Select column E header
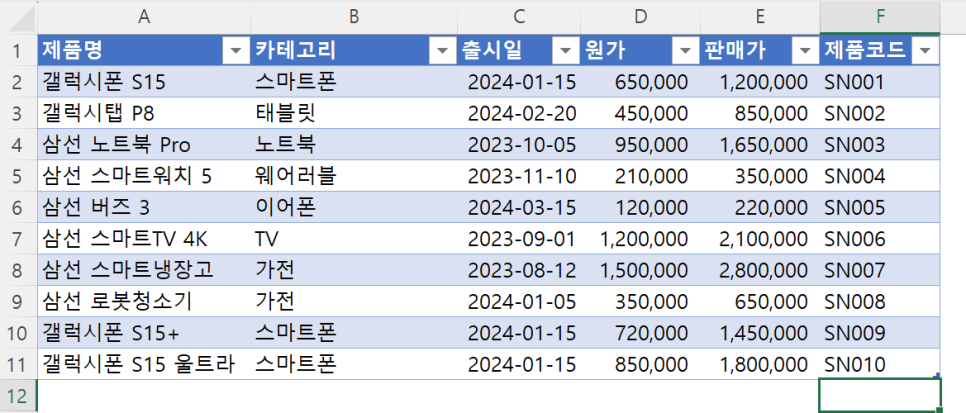Viewport: 966px width, 413px height. point(760,17)
